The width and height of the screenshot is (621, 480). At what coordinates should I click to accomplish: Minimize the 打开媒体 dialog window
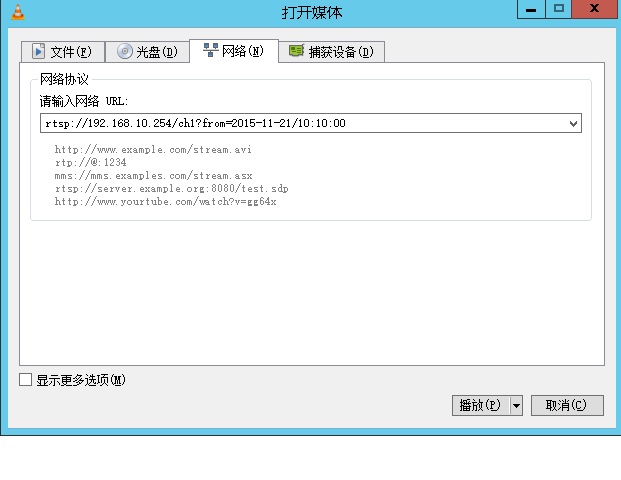[x=531, y=9]
